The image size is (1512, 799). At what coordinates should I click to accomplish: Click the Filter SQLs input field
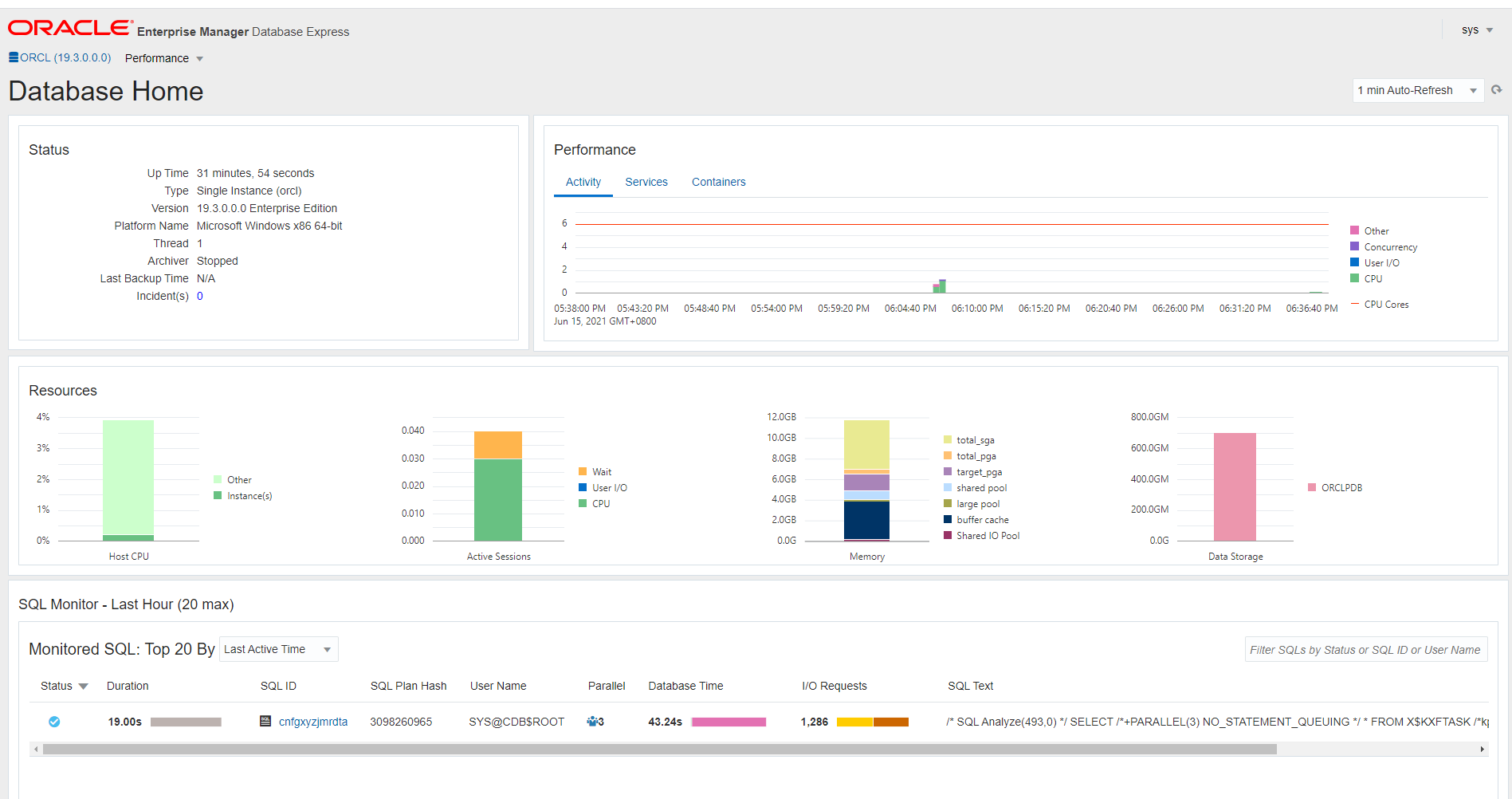point(1366,650)
